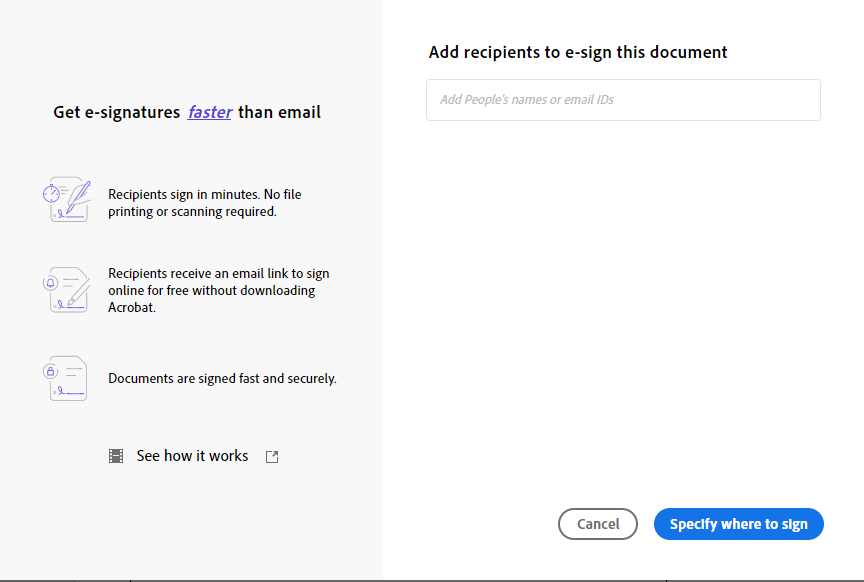The image size is (864, 582).
Task: Click the filmstrip icon beside See how it works
Action: (x=116, y=455)
